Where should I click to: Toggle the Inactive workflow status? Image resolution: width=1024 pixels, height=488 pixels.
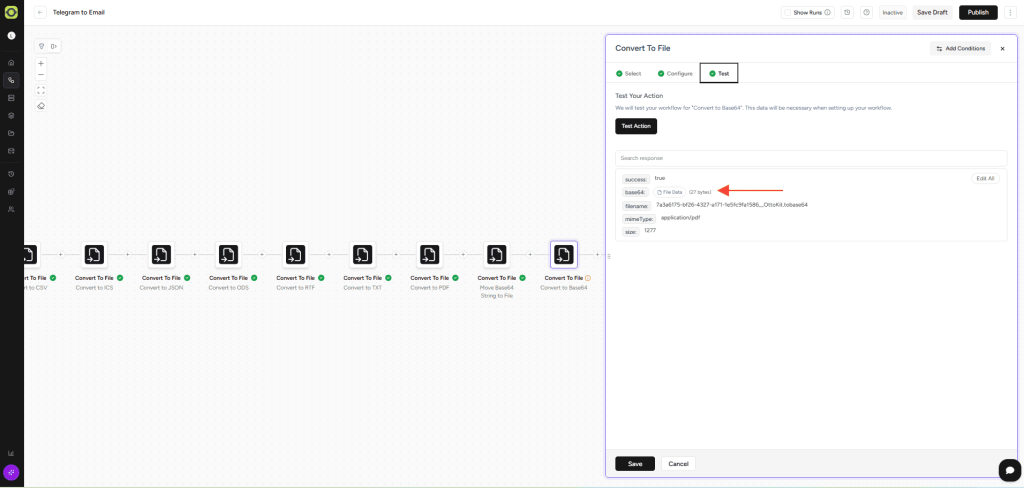click(892, 13)
